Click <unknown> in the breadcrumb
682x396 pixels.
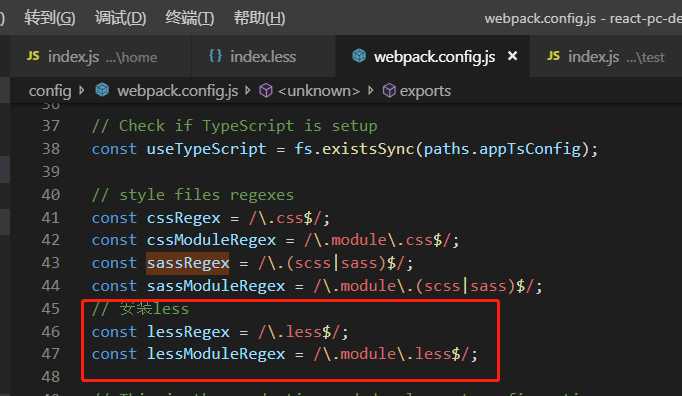tap(319, 91)
